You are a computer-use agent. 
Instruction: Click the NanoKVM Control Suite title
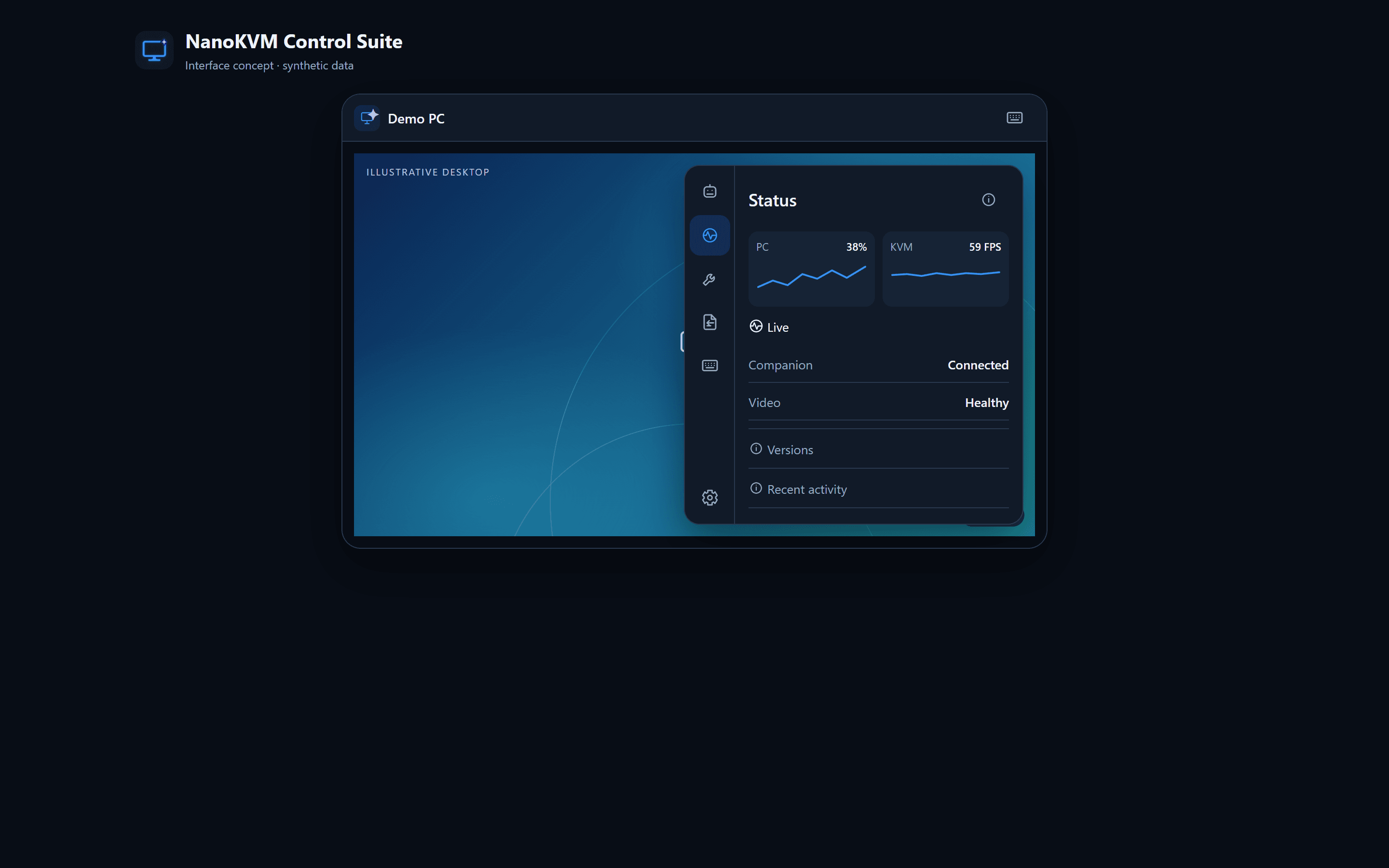294,41
